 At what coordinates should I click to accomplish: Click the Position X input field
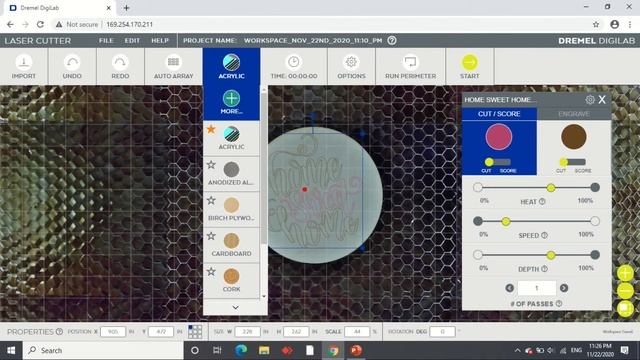[113, 331]
